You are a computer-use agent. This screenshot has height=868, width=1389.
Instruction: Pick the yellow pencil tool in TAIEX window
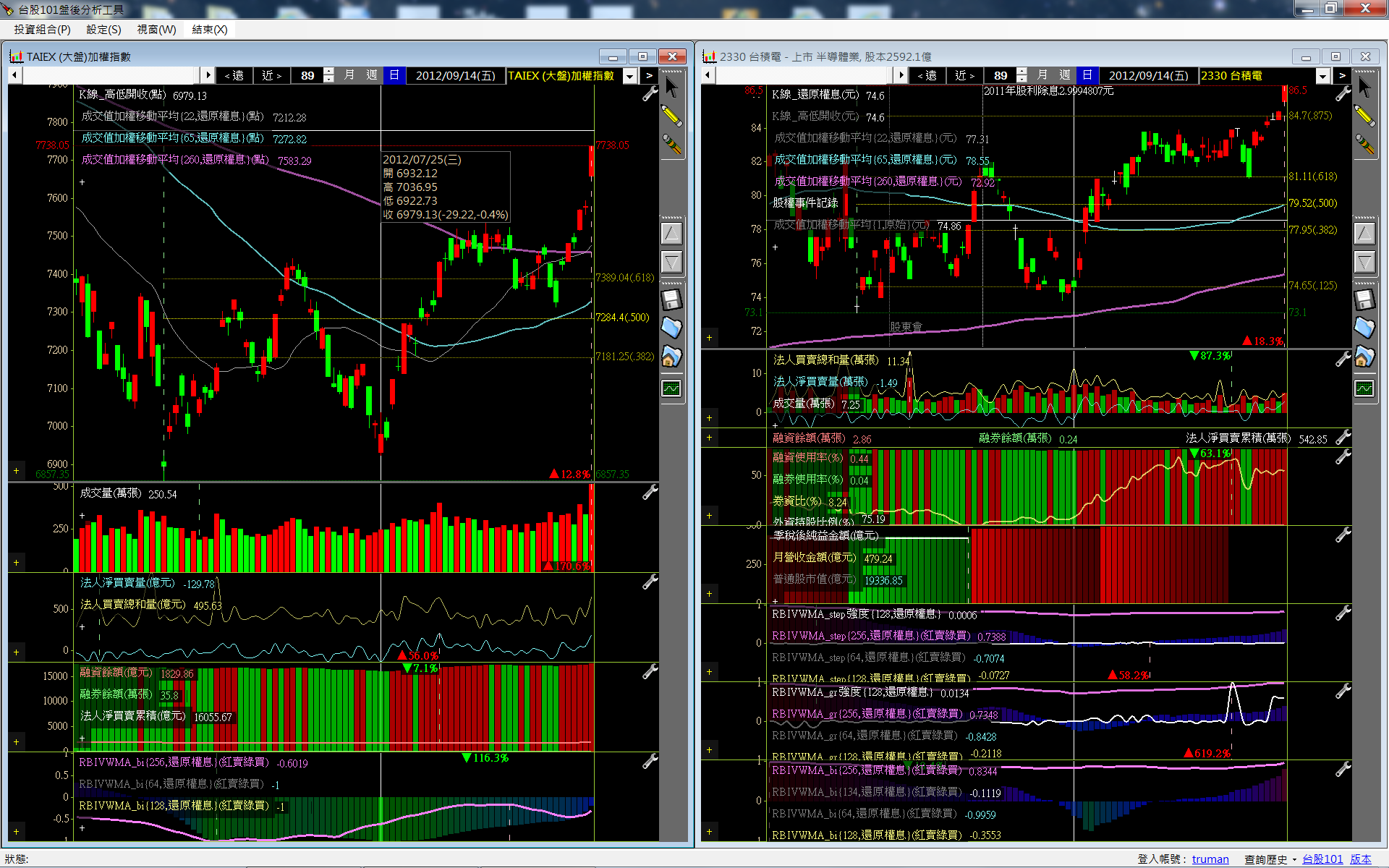coord(671,116)
